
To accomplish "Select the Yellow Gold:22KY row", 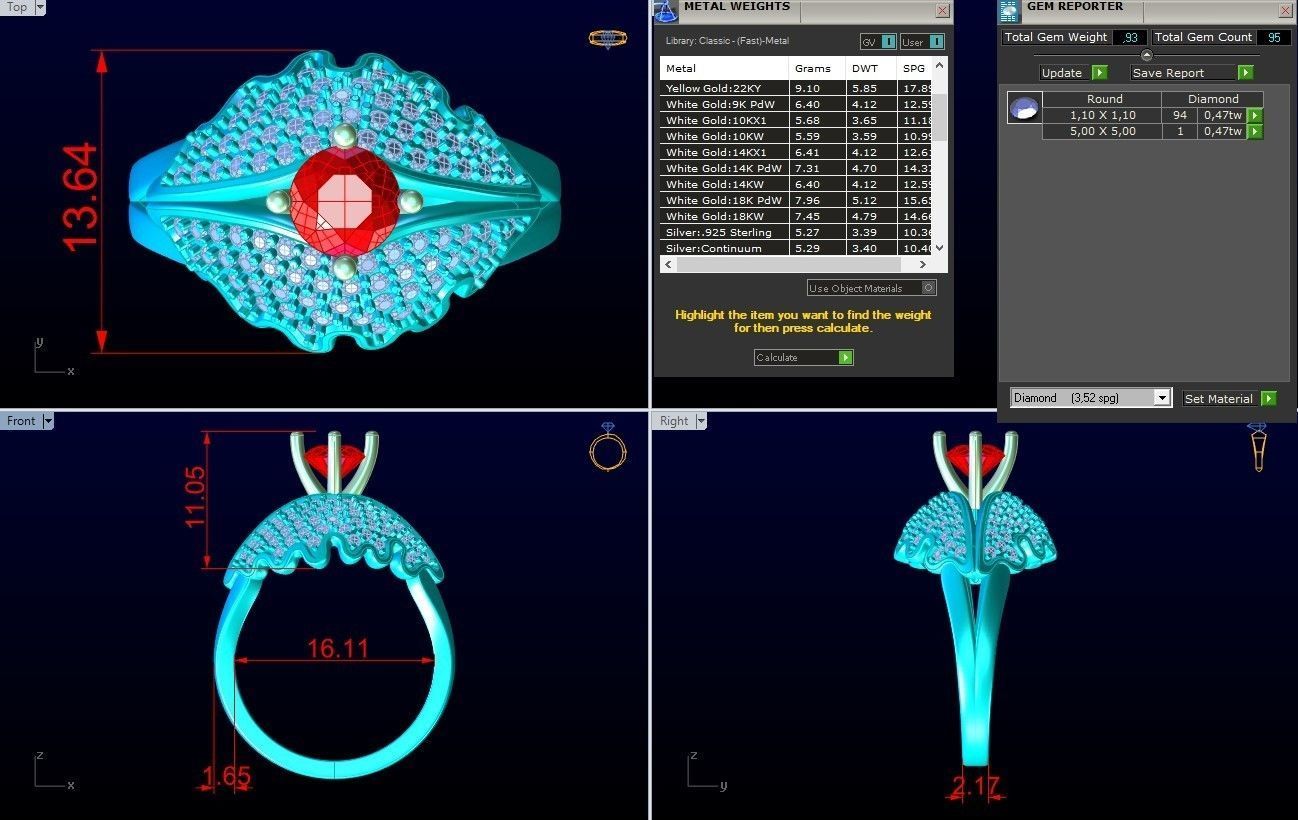I will [796, 88].
